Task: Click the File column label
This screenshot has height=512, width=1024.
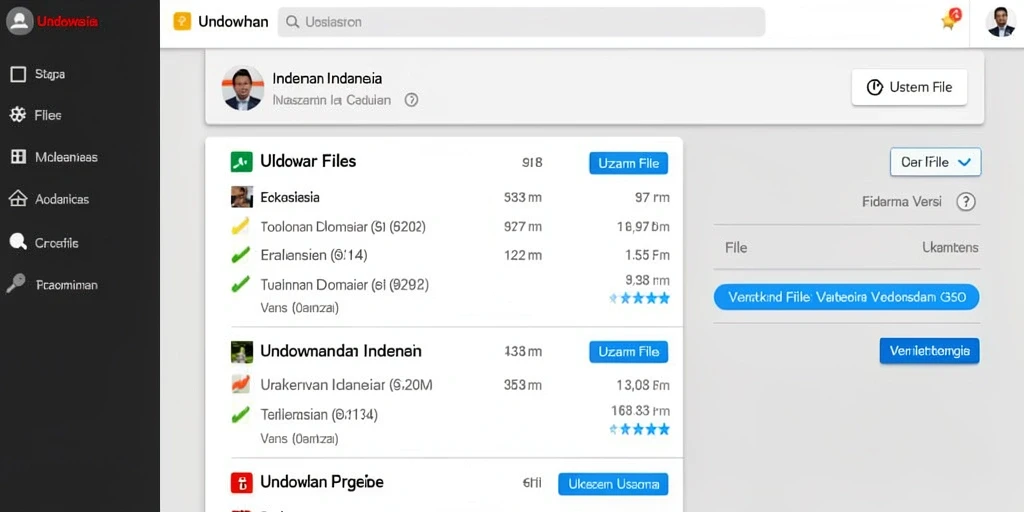Action: coord(736,248)
